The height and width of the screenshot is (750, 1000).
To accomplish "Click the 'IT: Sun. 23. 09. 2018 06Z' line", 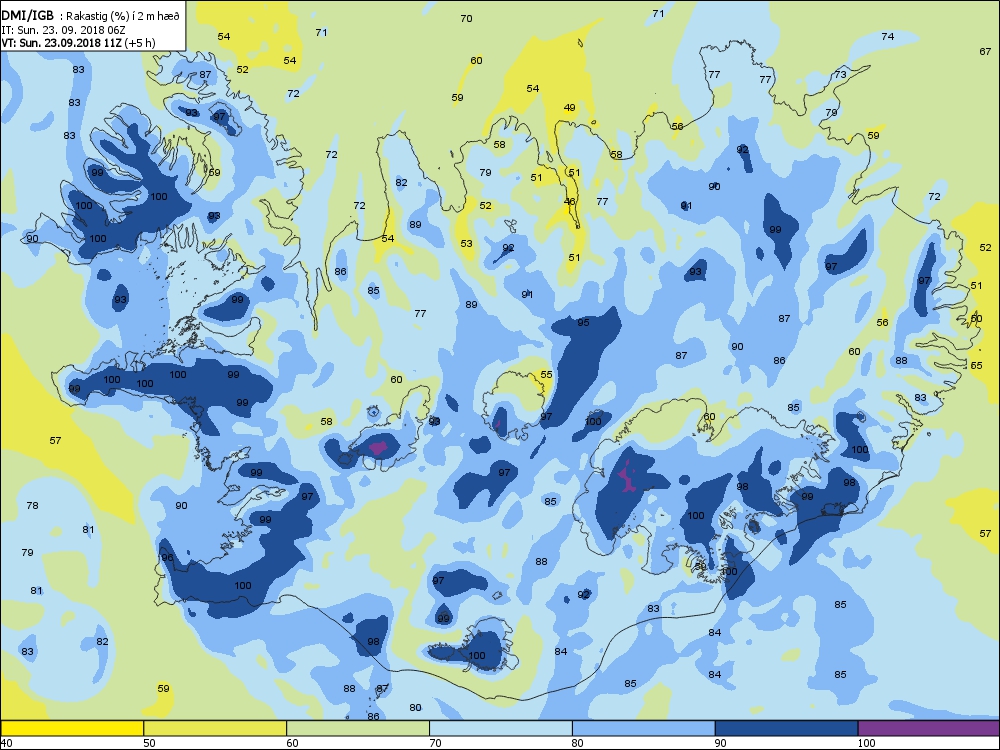I will (x=62, y=30).
